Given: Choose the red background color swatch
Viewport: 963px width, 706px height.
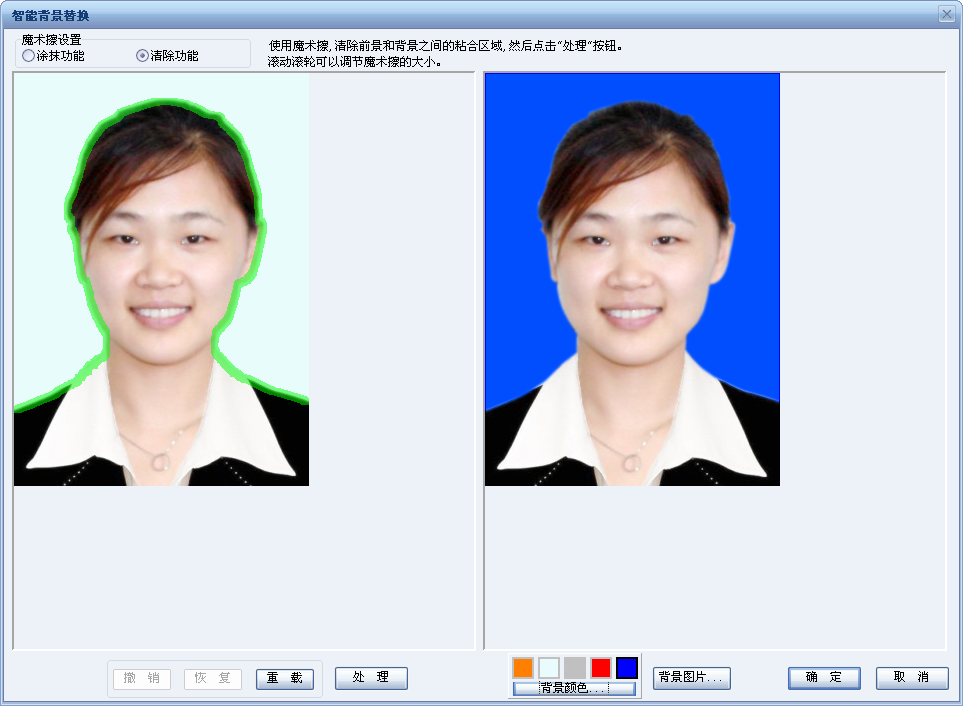Looking at the screenshot, I should point(601,667).
